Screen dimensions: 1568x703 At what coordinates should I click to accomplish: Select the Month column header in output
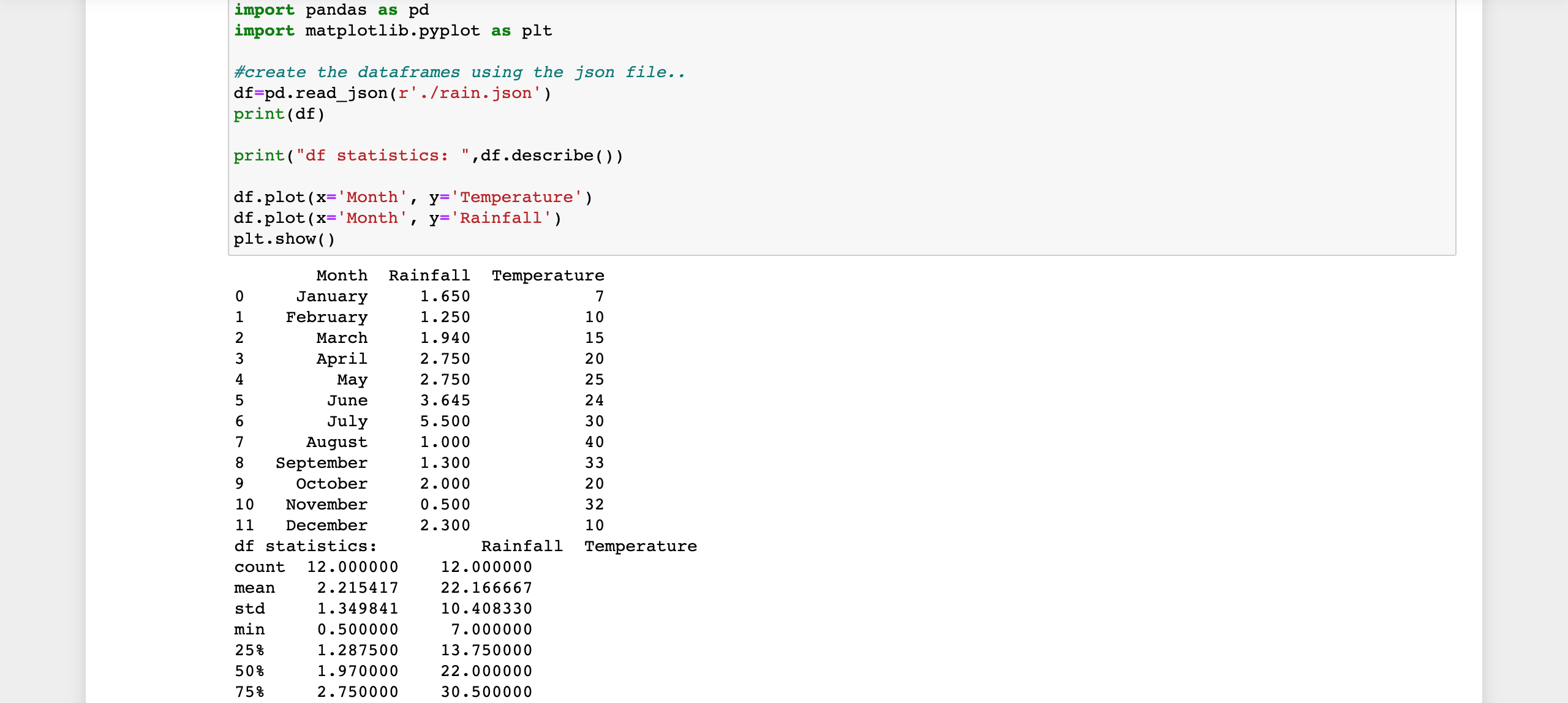pyautogui.click(x=341, y=275)
